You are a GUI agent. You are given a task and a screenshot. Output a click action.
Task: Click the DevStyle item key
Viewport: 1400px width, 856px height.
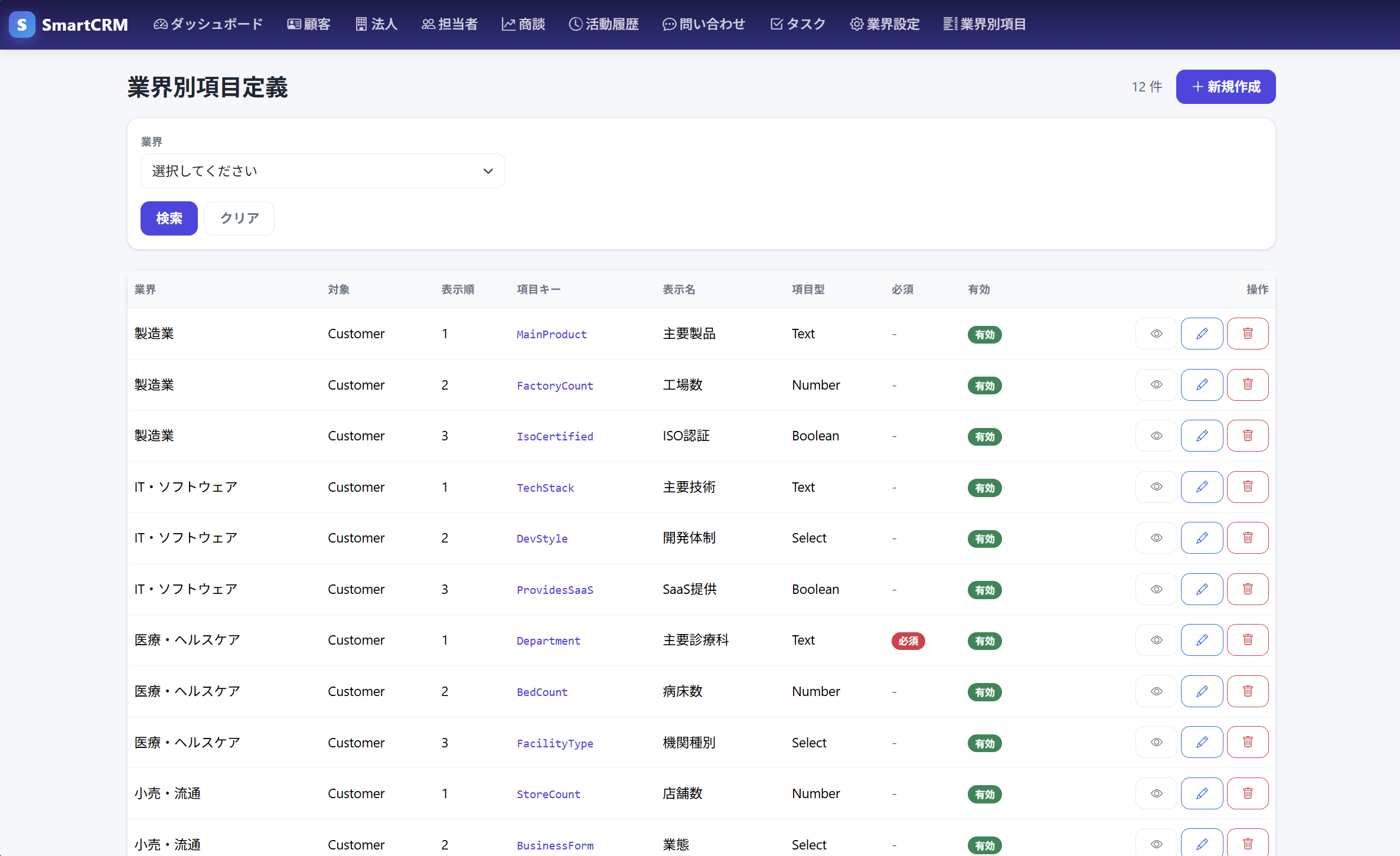point(542,538)
